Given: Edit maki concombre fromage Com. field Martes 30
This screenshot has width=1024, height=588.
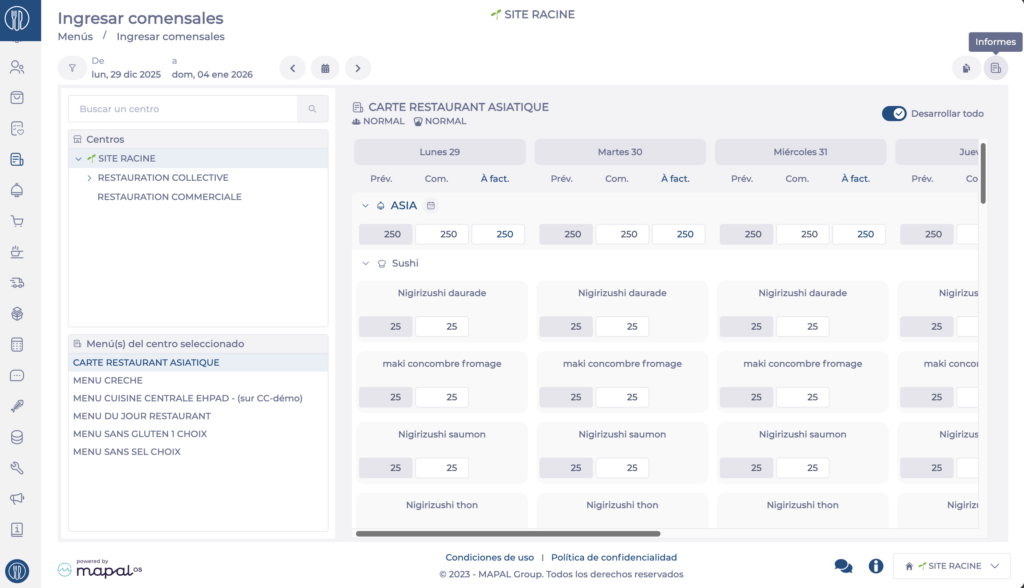Looking at the screenshot, I should tap(622, 397).
